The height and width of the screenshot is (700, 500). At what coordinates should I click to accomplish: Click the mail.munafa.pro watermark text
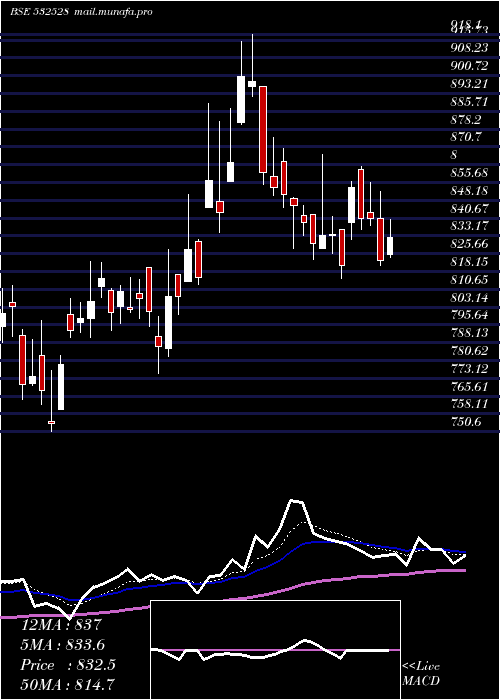tap(112, 12)
